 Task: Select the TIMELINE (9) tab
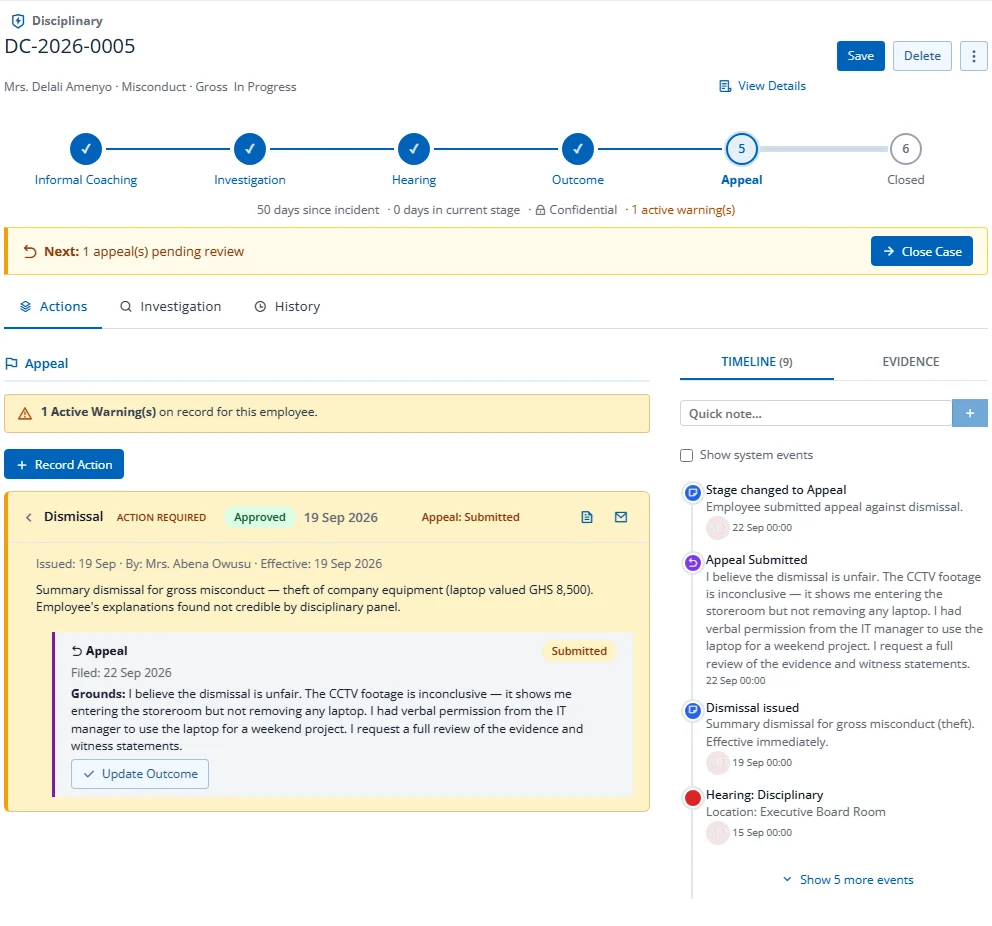757,362
